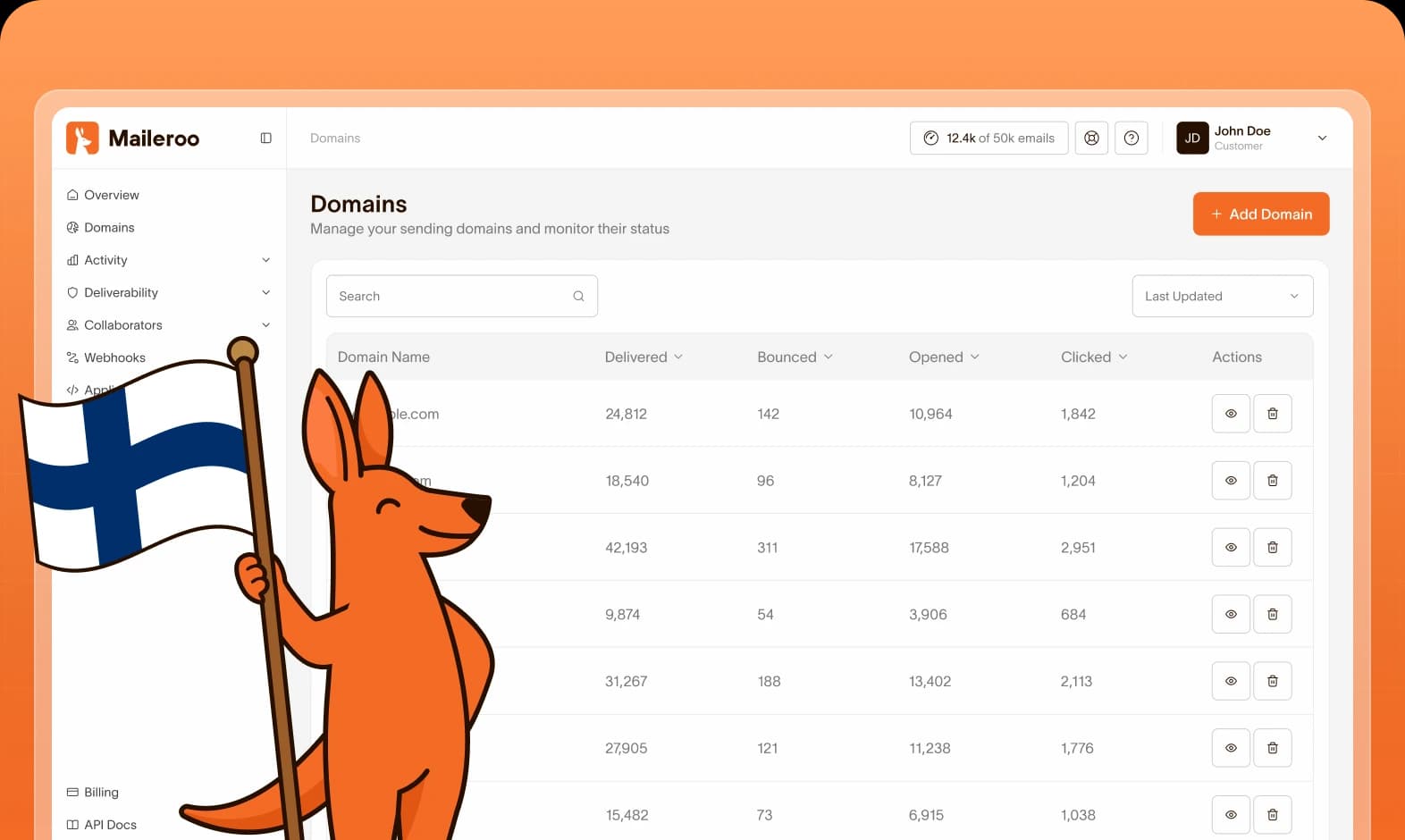Screen dimensions: 1405x840
Task: Click the trash icon in the 18,540 row
Action: [x=1273, y=481]
